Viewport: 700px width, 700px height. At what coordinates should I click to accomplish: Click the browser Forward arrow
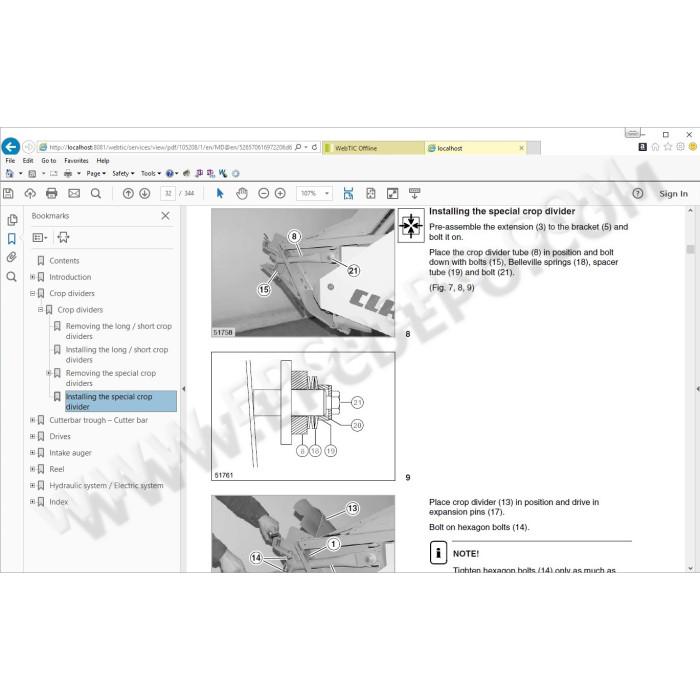pos(28,146)
